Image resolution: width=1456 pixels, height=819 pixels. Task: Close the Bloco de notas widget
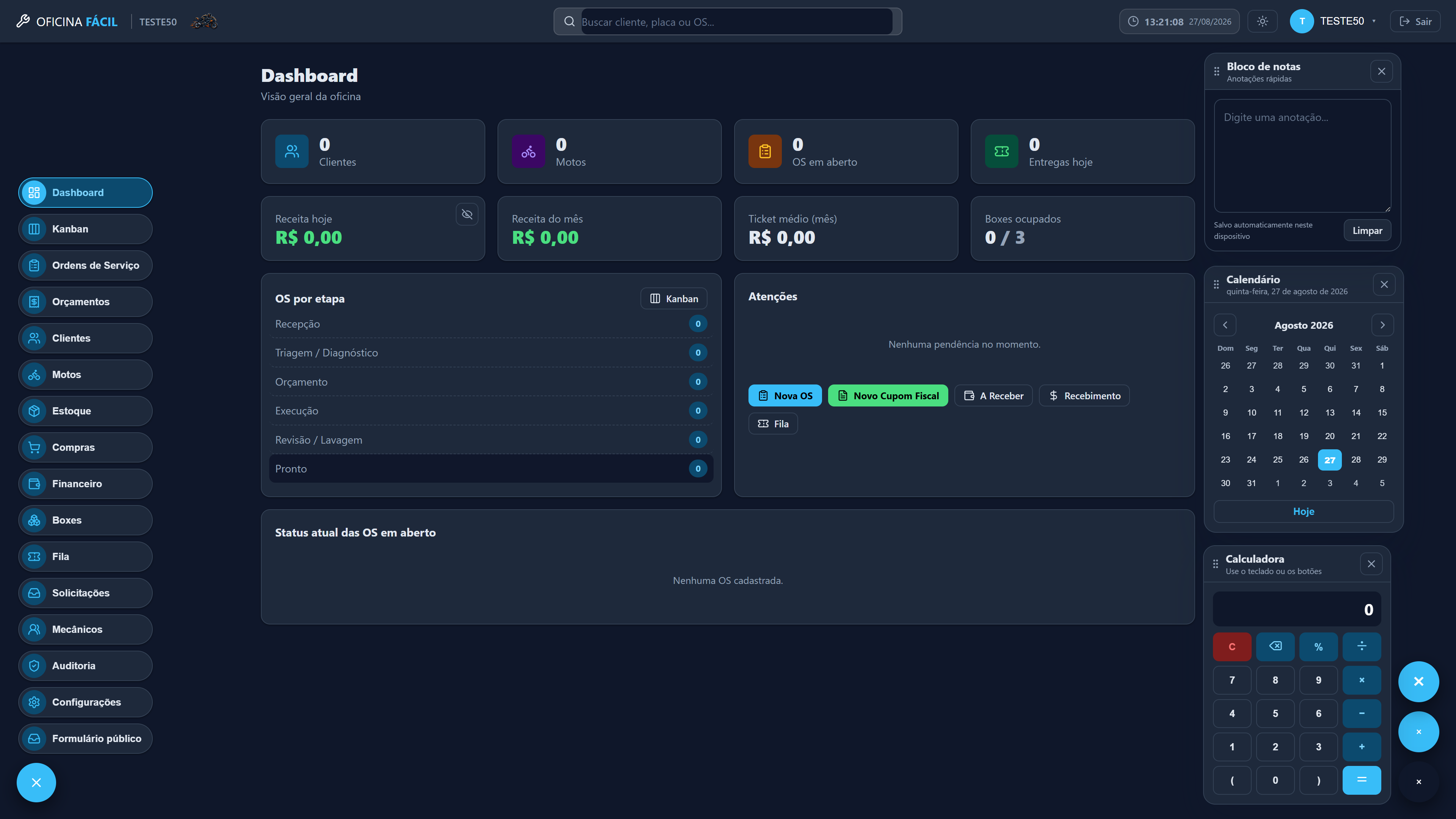pos(1381,71)
